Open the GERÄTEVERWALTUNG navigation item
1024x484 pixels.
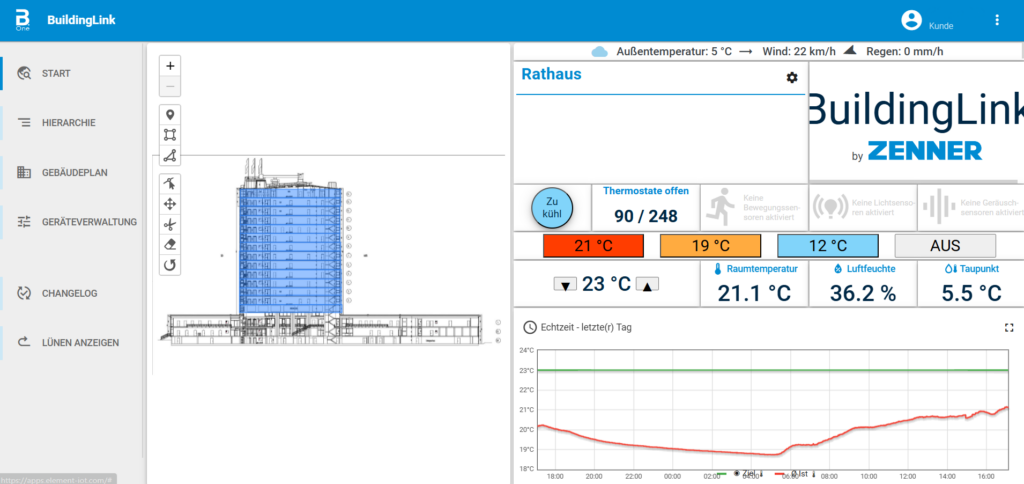pyautogui.click(x=72, y=222)
